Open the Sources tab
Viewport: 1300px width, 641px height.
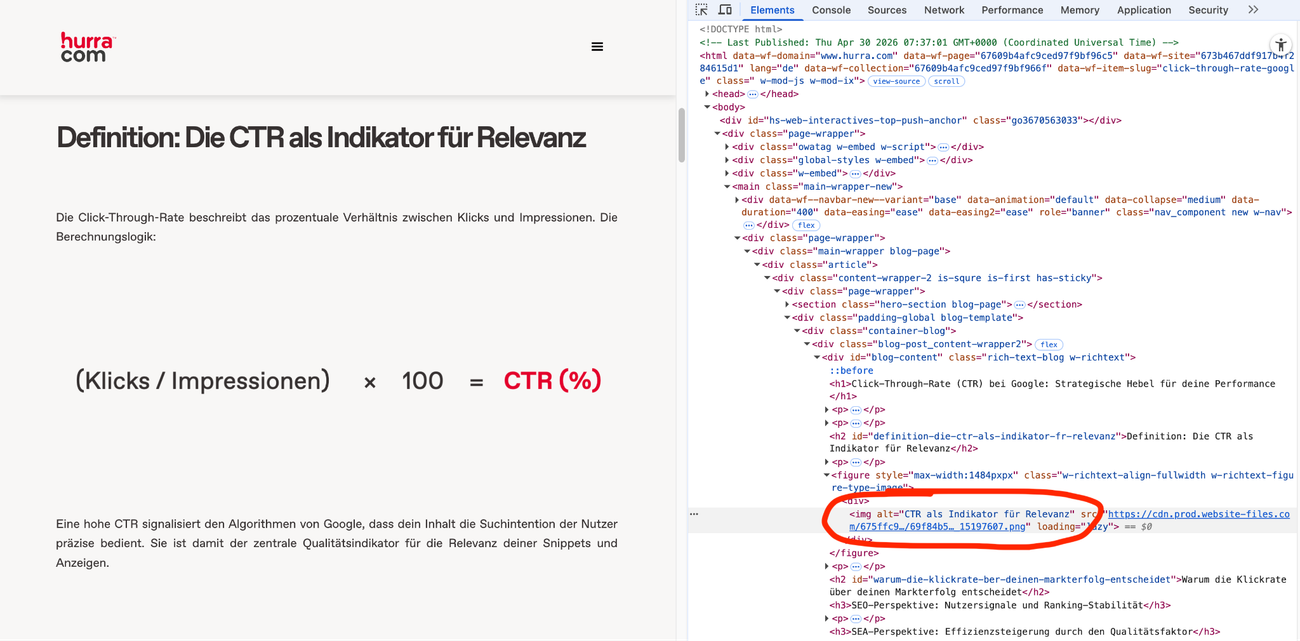887,10
